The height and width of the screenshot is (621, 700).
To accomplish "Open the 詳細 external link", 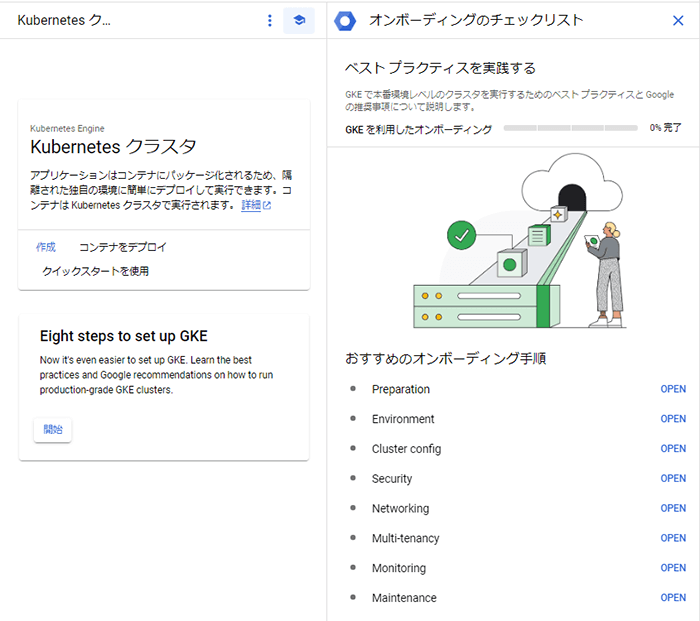I will point(256,205).
